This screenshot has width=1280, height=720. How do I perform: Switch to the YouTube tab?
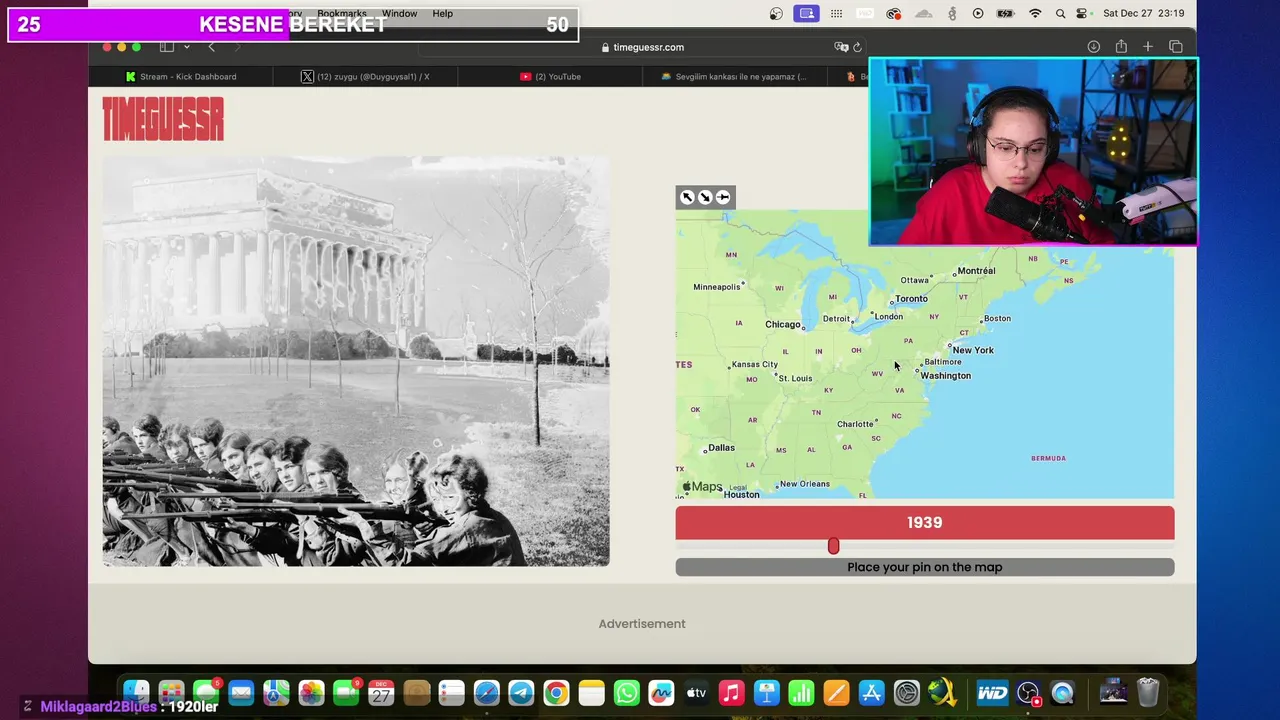(x=551, y=77)
